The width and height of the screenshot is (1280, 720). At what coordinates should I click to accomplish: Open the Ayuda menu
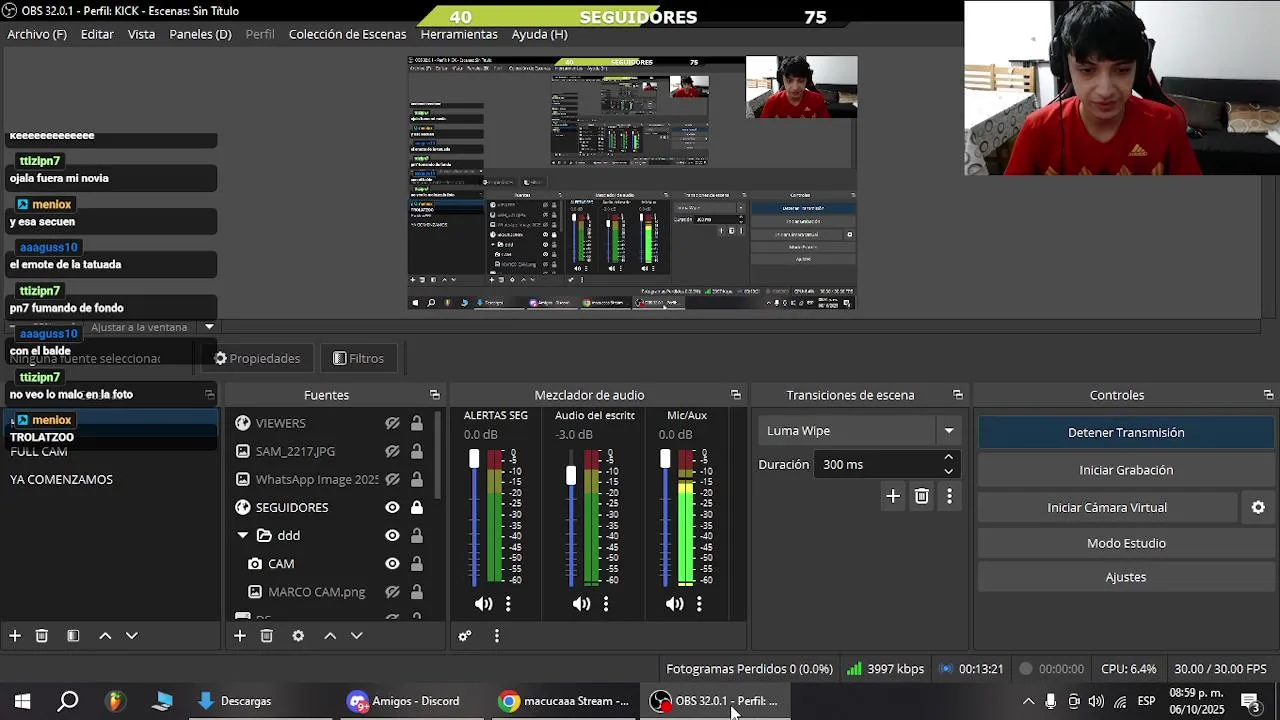click(x=539, y=34)
